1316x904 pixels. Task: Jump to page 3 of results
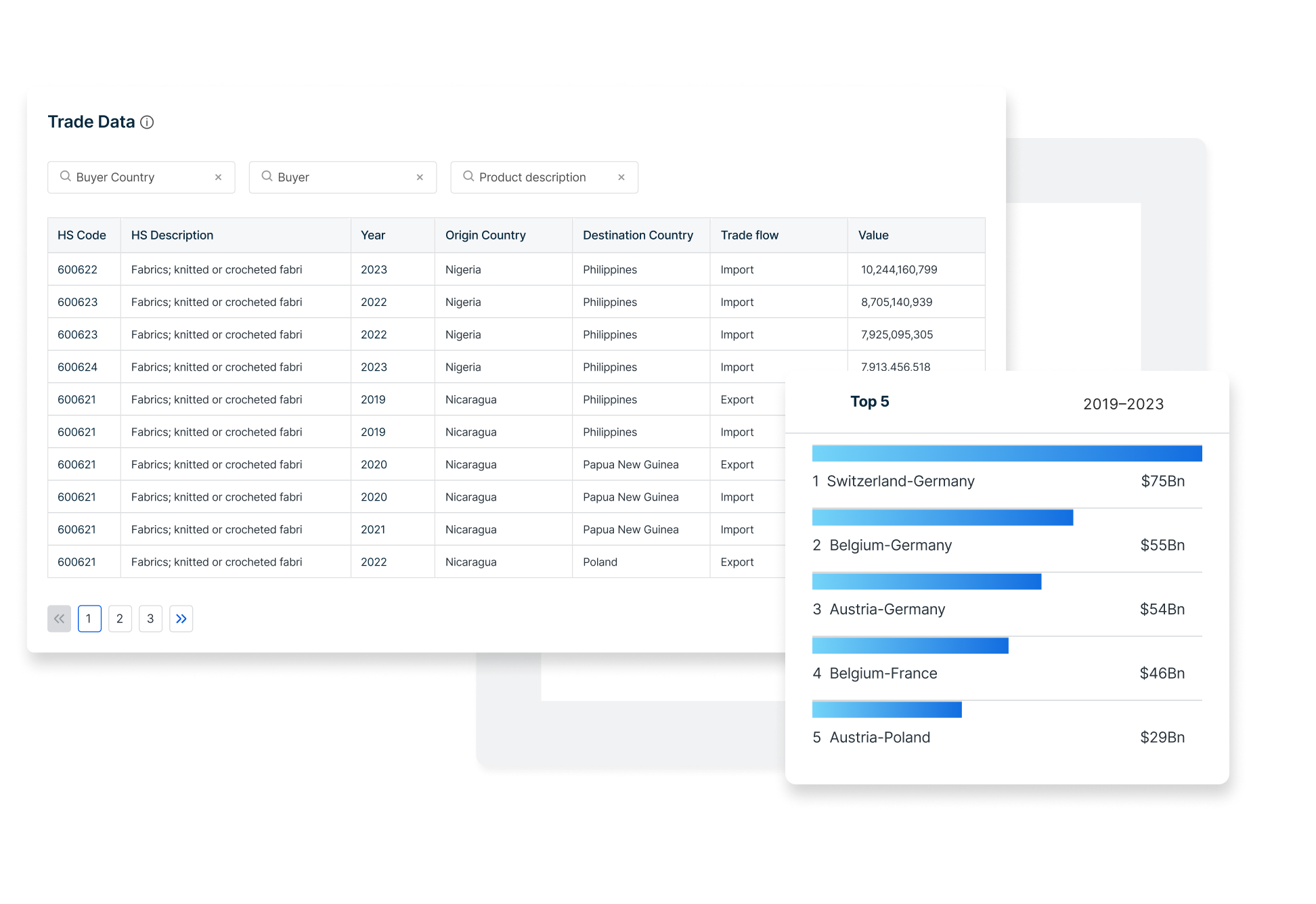click(150, 618)
